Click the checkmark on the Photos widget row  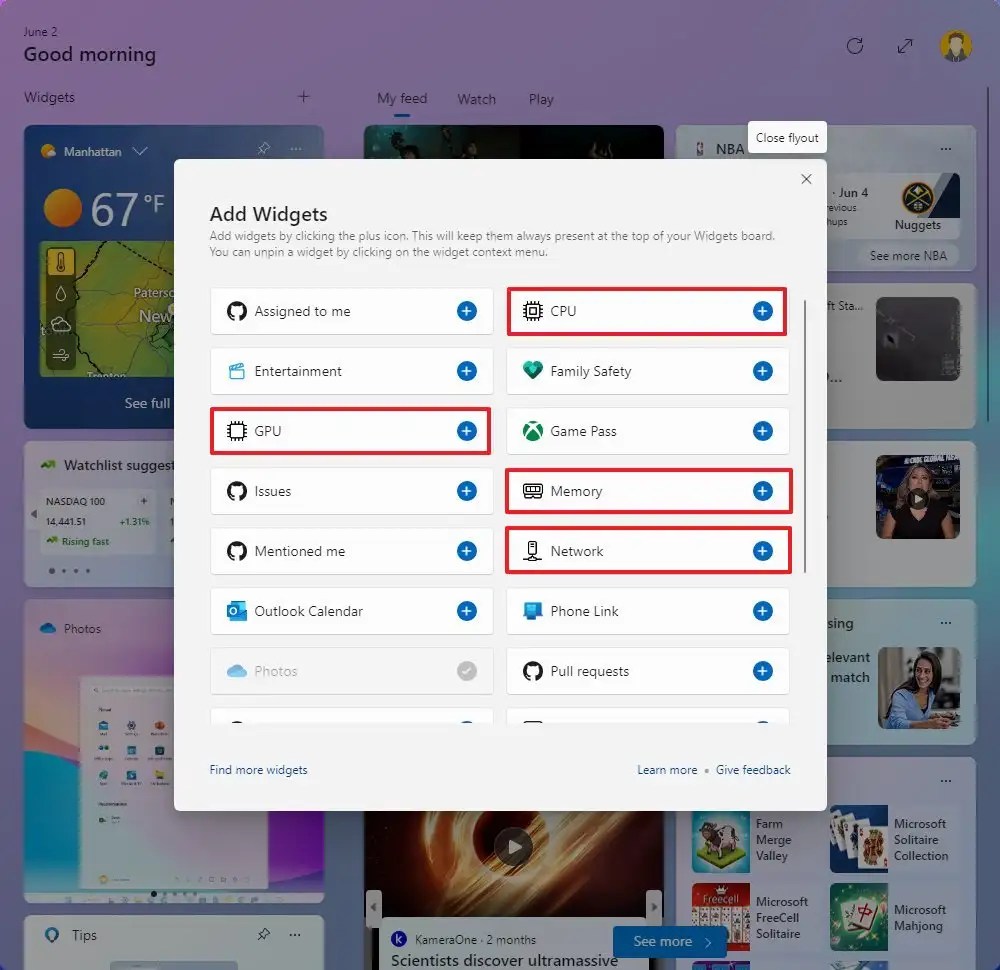click(x=466, y=671)
